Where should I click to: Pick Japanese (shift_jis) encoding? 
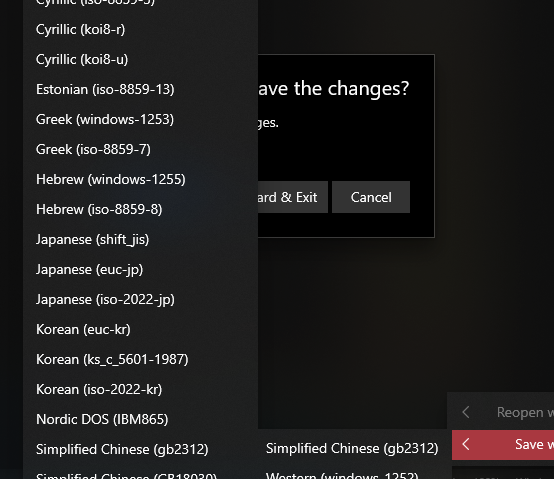(x=140, y=240)
